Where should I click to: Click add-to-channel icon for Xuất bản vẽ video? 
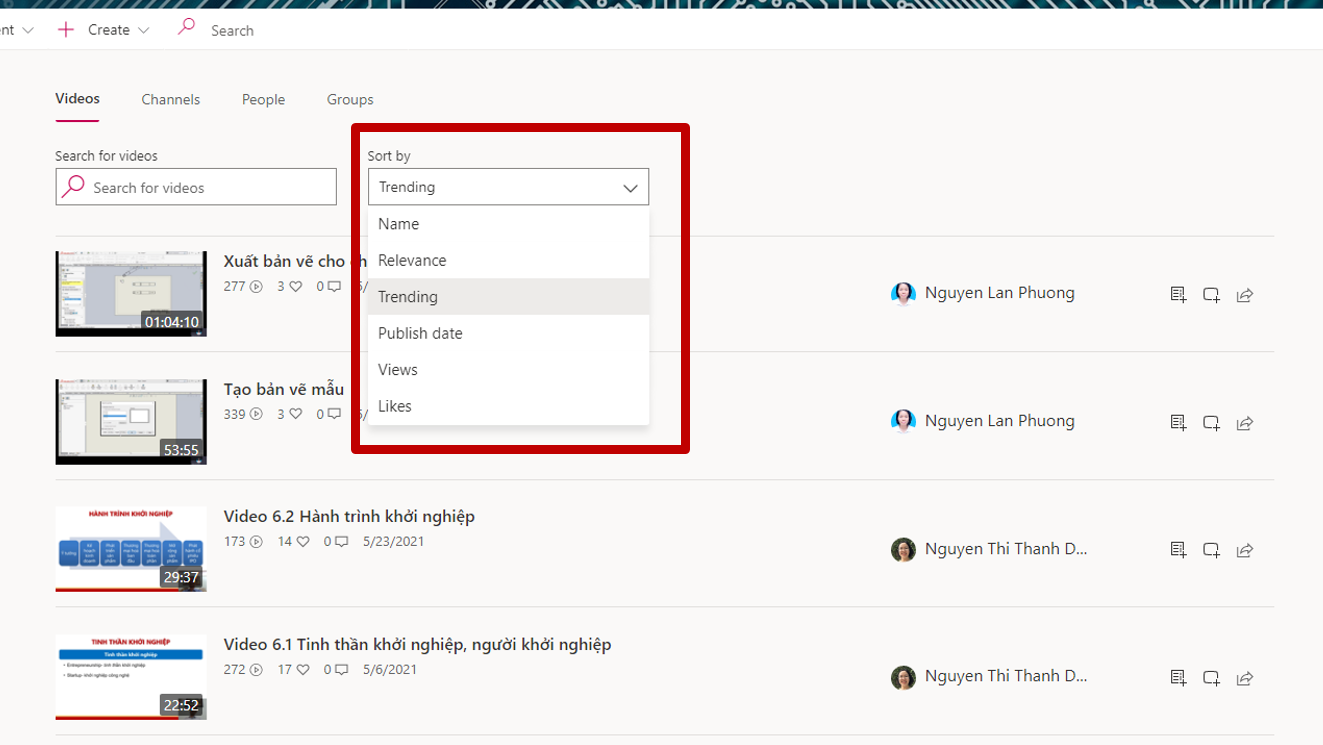point(1211,295)
